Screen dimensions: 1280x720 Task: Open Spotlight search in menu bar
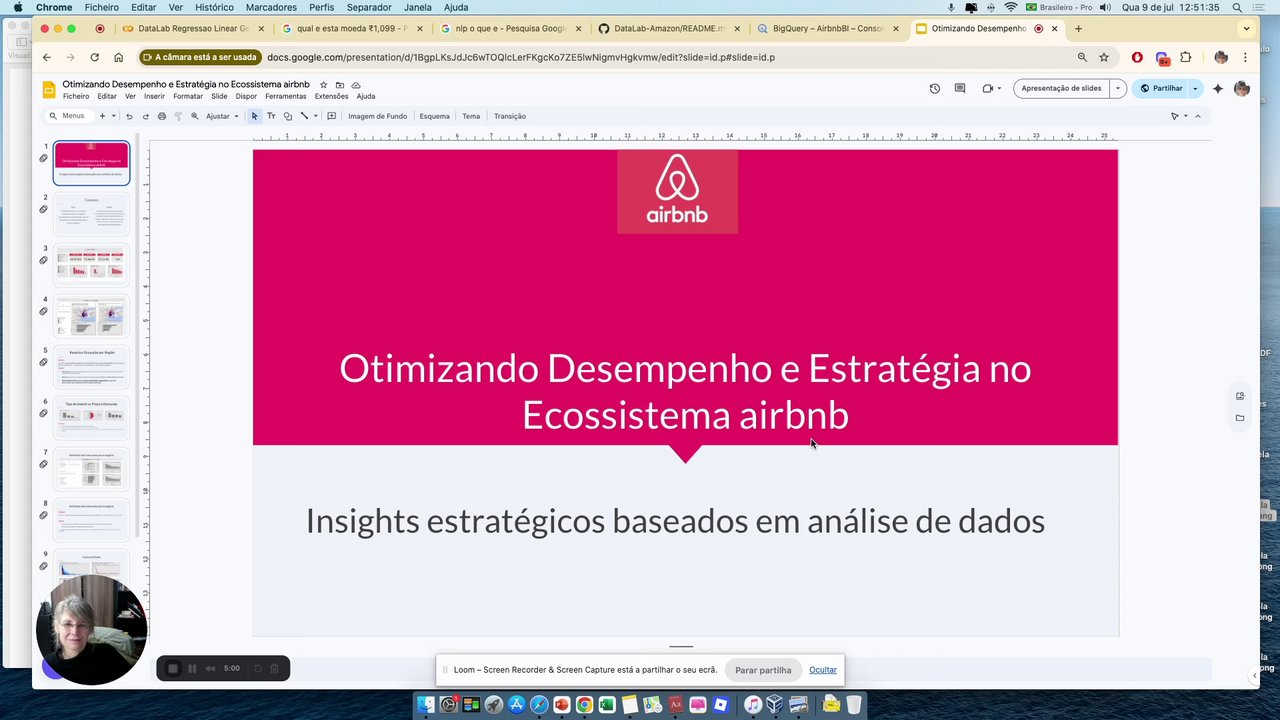pos(1237,7)
